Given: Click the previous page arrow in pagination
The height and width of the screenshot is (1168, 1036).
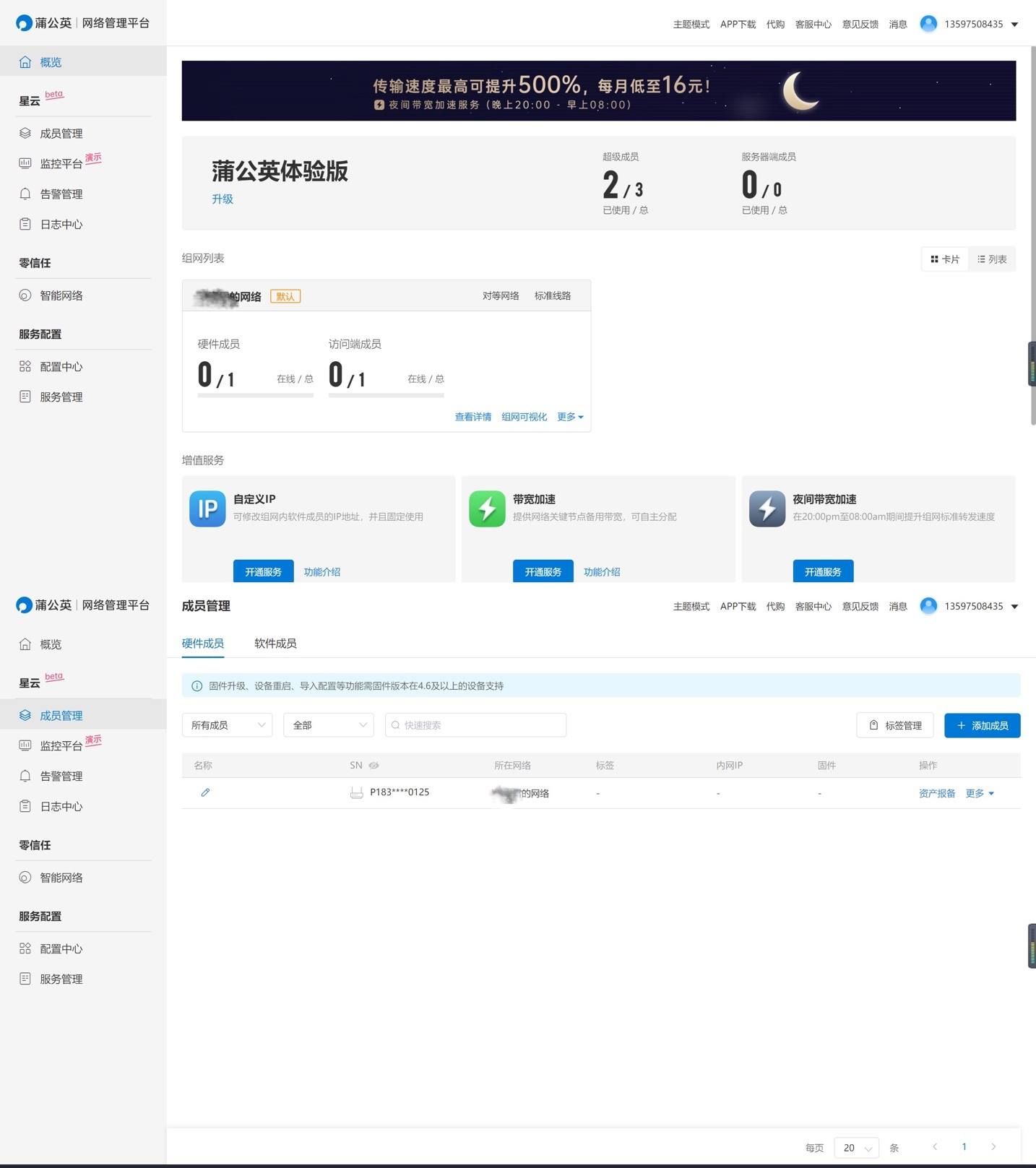Looking at the screenshot, I should point(935,1147).
